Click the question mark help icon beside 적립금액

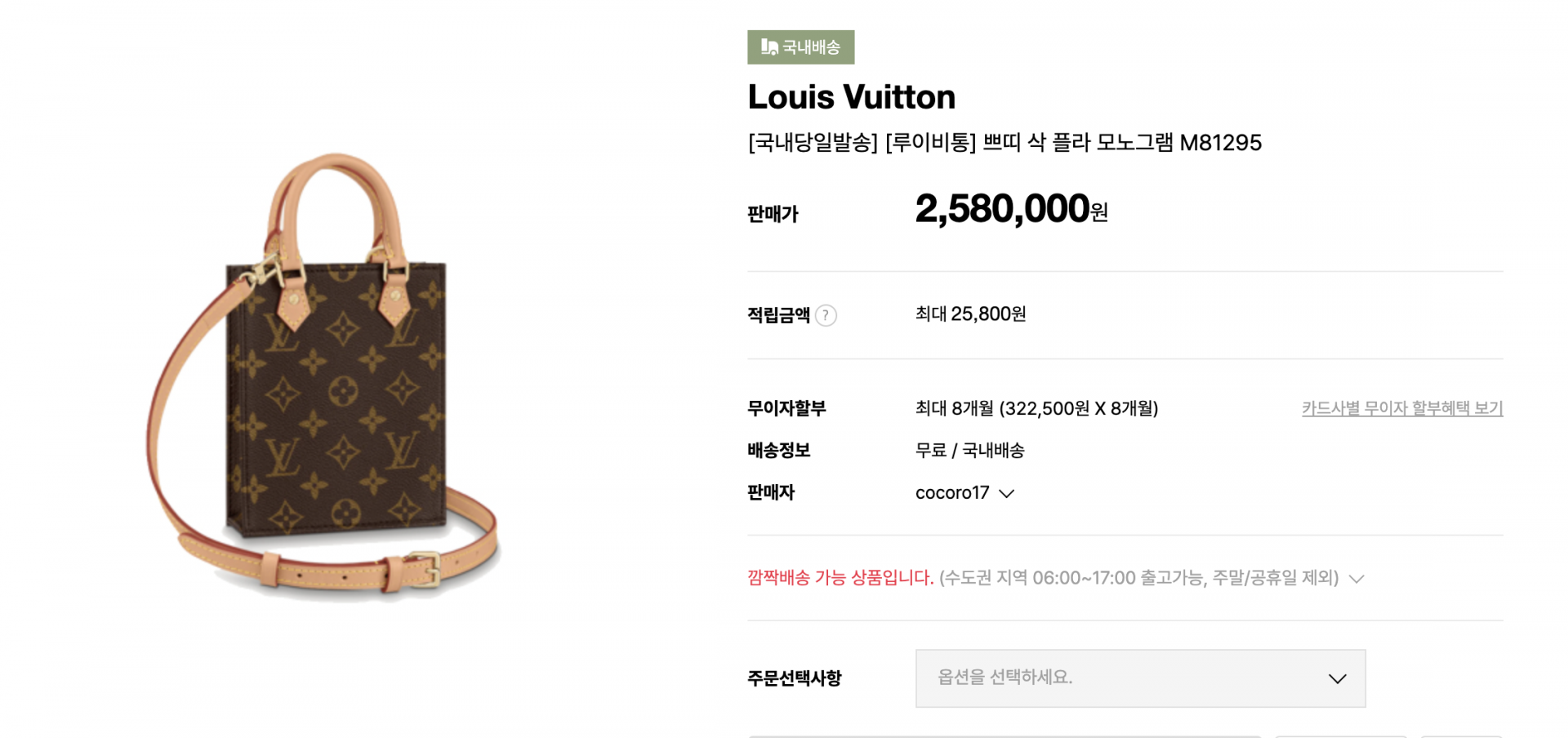coord(826,315)
